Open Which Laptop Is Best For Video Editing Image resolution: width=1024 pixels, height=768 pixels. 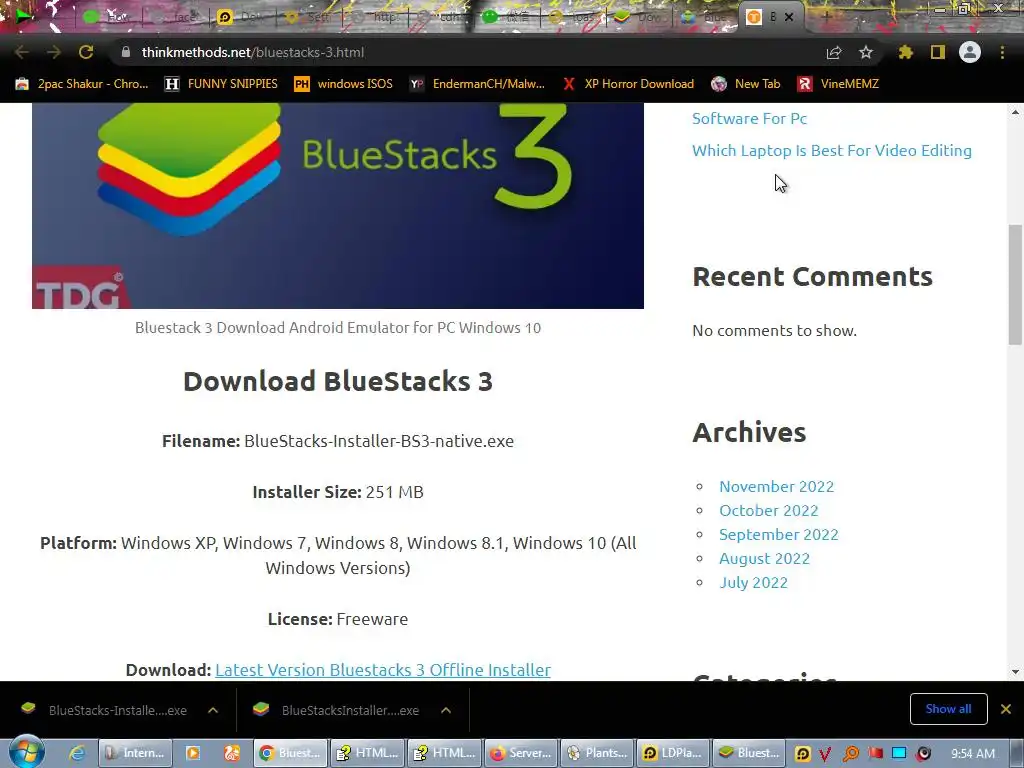(x=831, y=150)
